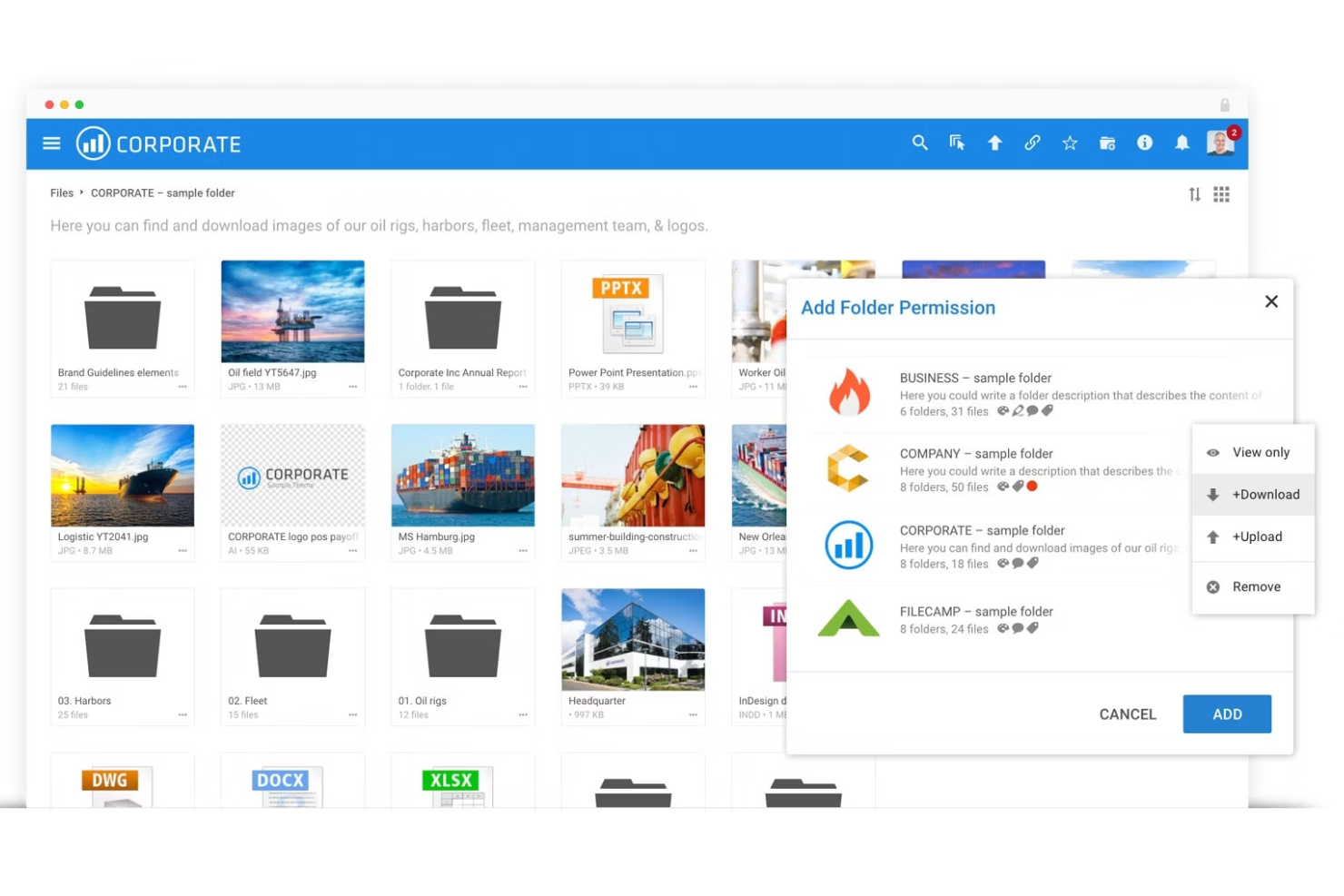Screen dimensions: 1344x896
Task: Close the Add Folder Permission dialog
Action: coord(1271,301)
